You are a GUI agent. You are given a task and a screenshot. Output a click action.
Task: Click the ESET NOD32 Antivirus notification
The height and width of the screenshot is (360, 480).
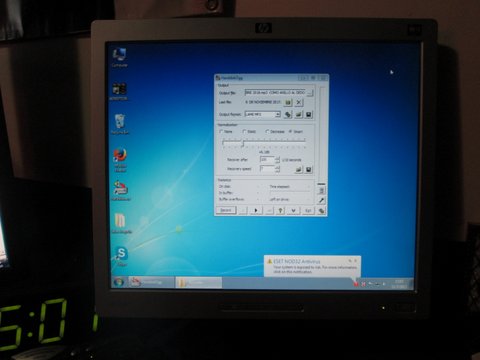point(312,266)
